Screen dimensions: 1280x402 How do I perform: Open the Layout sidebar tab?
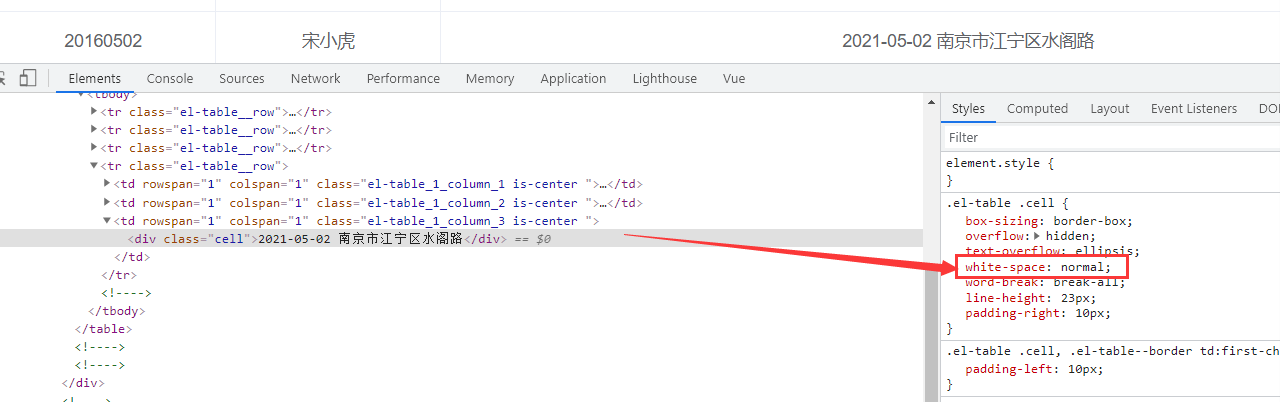(1110, 108)
